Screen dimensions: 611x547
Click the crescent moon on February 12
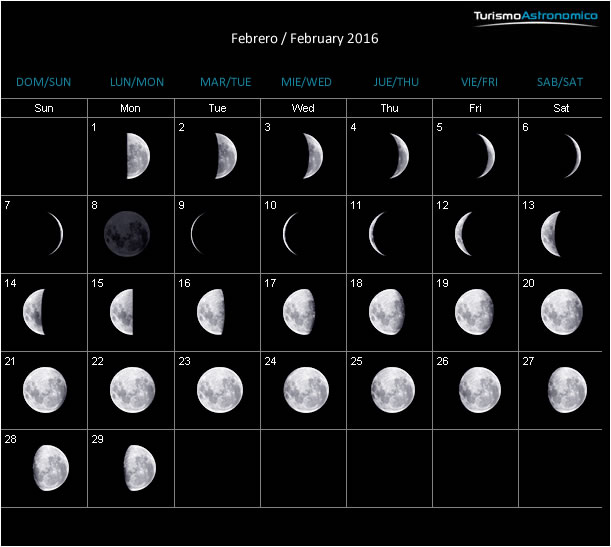tap(464, 234)
